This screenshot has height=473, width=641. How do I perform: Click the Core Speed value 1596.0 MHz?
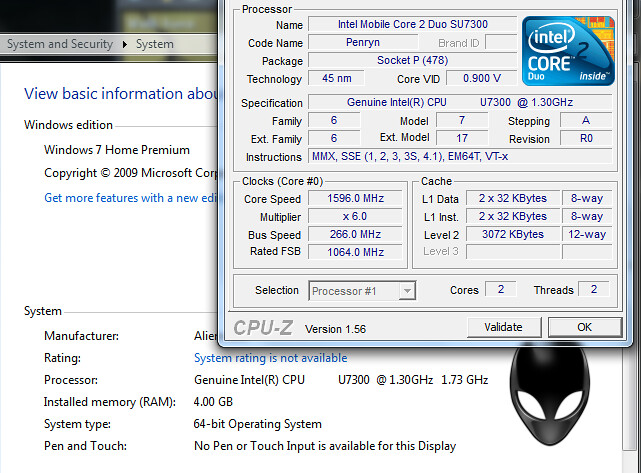(x=355, y=198)
